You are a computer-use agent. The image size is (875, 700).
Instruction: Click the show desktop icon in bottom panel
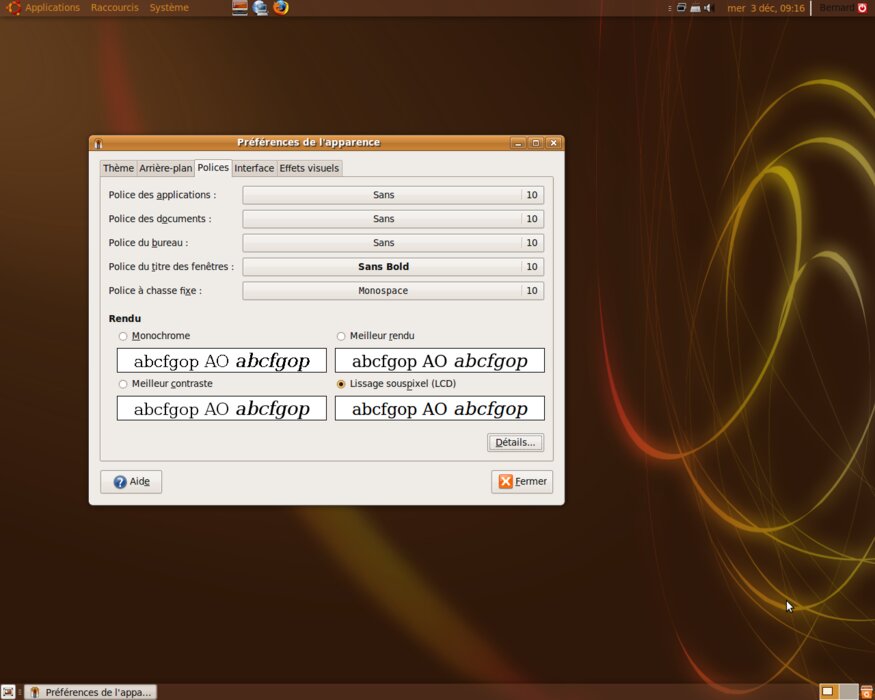point(8,692)
